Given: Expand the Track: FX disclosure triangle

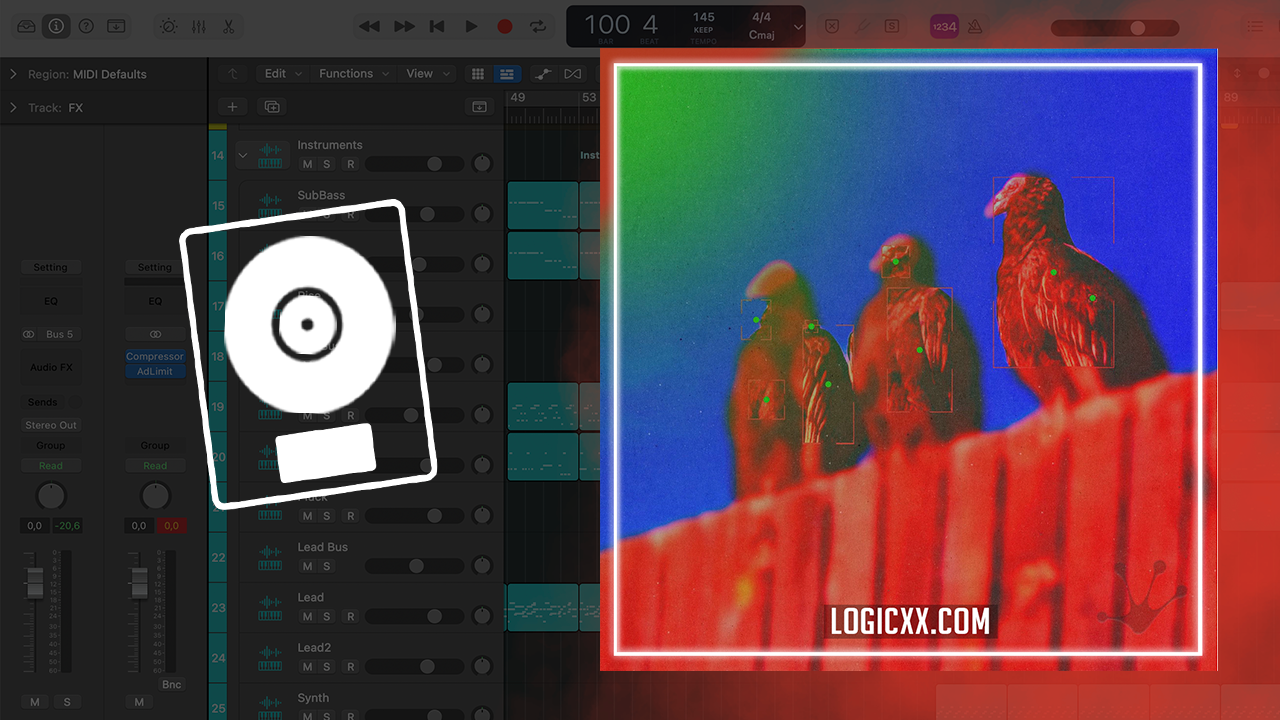Looking at the screenshot, I should click(x=14, y=107).
